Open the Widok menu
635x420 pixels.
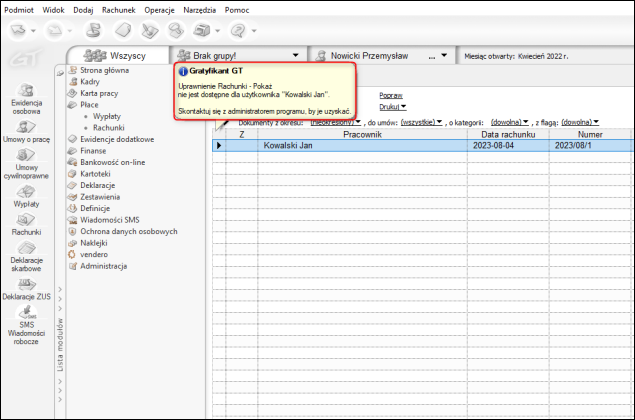click(x=53, y=10)
